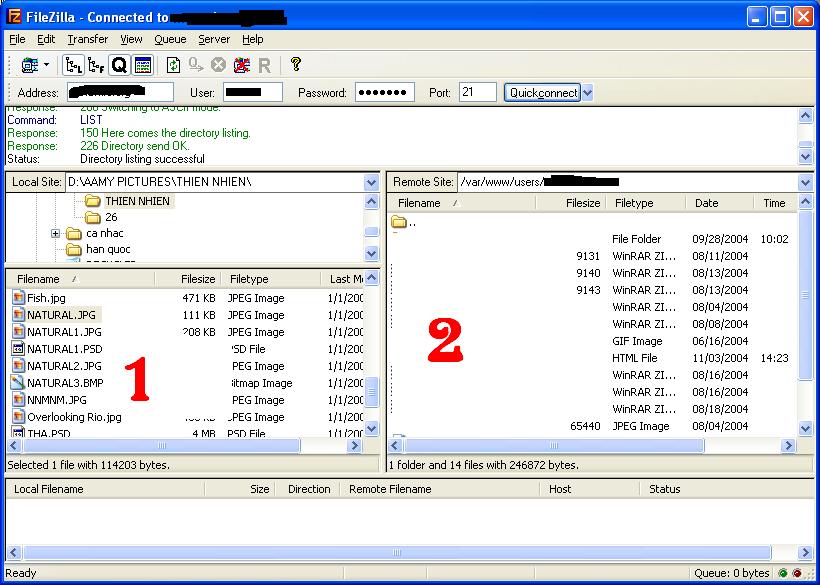Click the Status queue column header

pyautogui.click(x=727, y=489)
